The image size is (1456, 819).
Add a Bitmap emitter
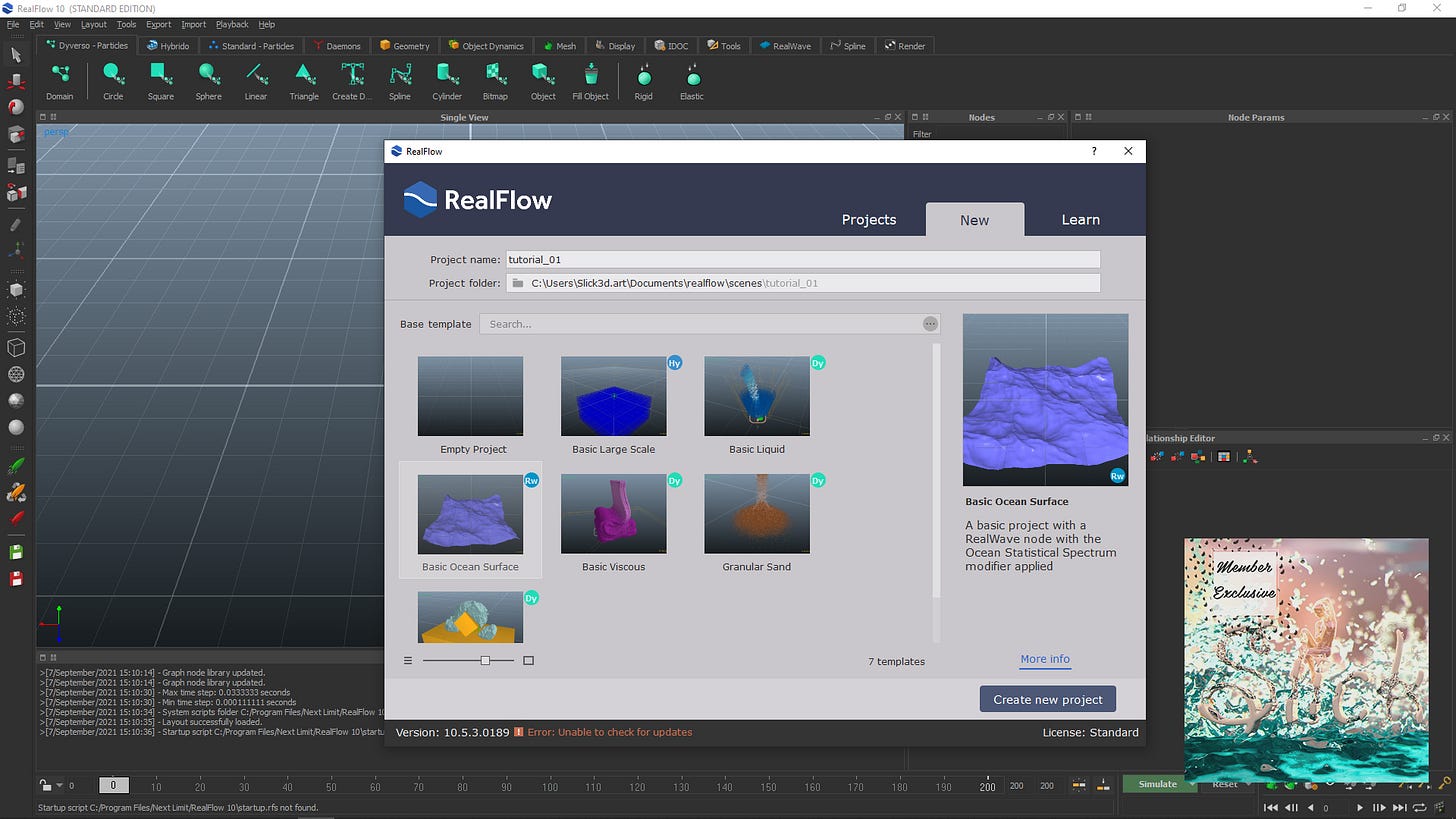[495, 80]
